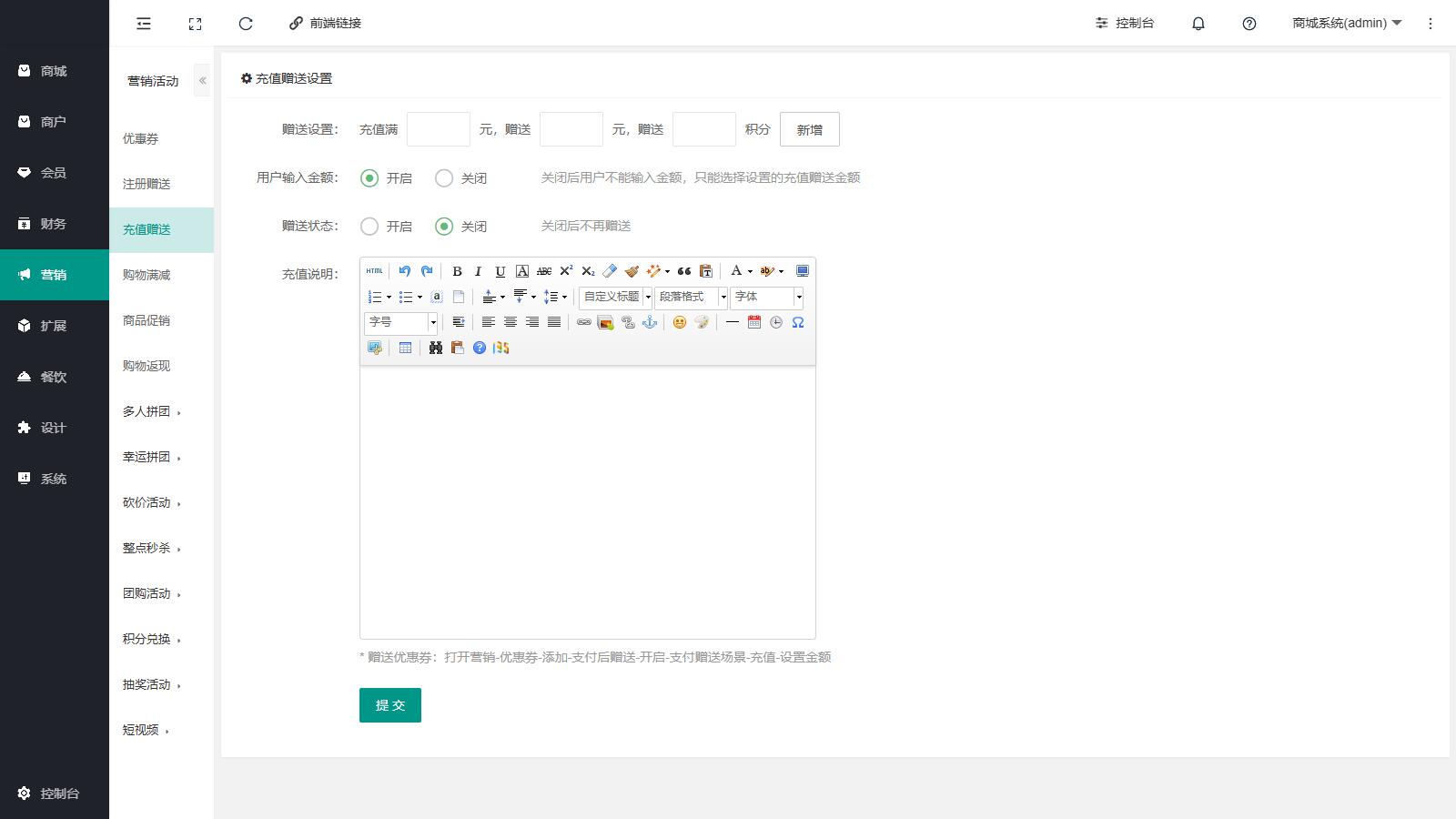Click the 充值满 amount input field
The image size is (1456, 819).
pos(439,129)
